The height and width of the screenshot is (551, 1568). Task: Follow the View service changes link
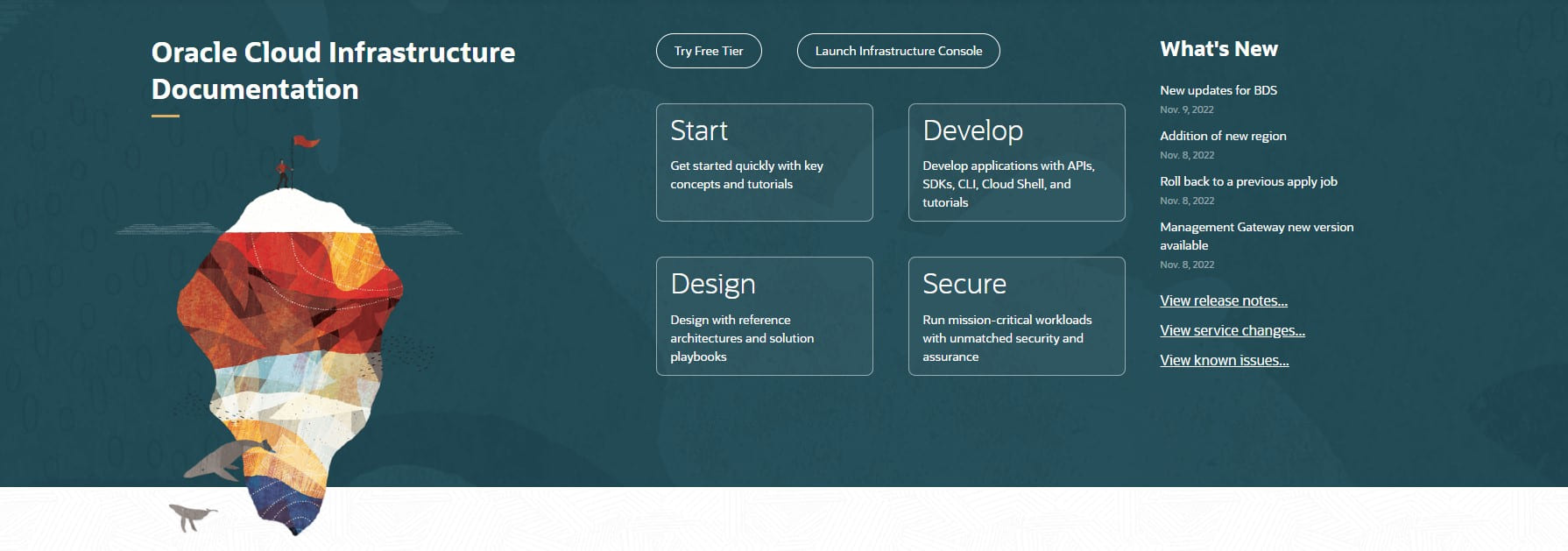1232,330
